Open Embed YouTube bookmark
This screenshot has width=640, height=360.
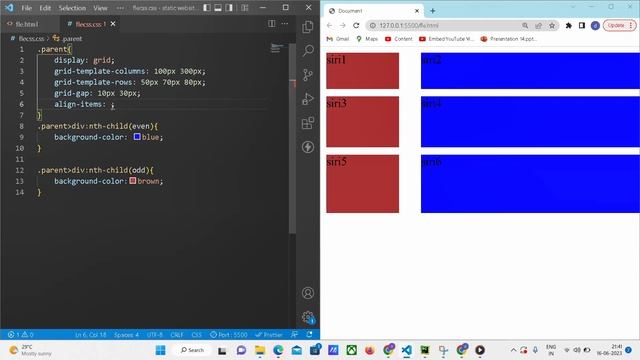pyautogui.click(x=447, y=39)
